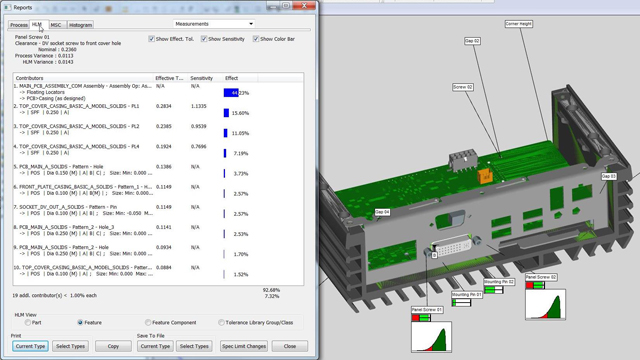The height and width of the screenshot is (360, 640).
Task: Select the Part HLM view radio button
Action: (x=27, y=322)
